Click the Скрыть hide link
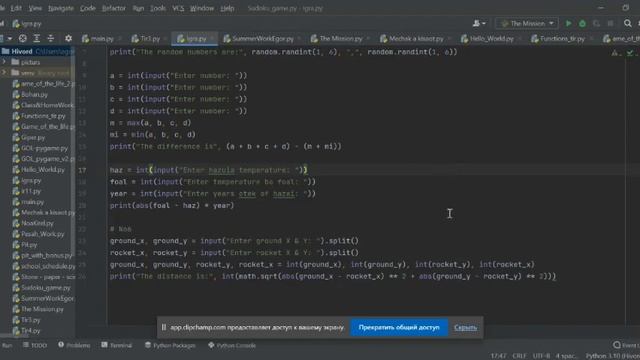The height and width of the screenshot is (360, 640). coord(465,327)
